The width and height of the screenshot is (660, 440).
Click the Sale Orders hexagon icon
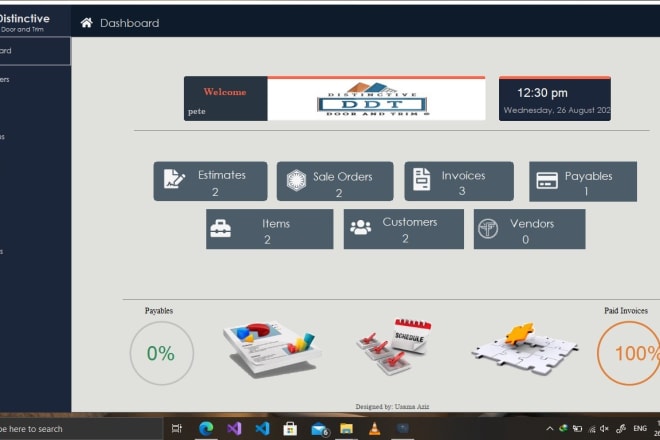(296, 180)
